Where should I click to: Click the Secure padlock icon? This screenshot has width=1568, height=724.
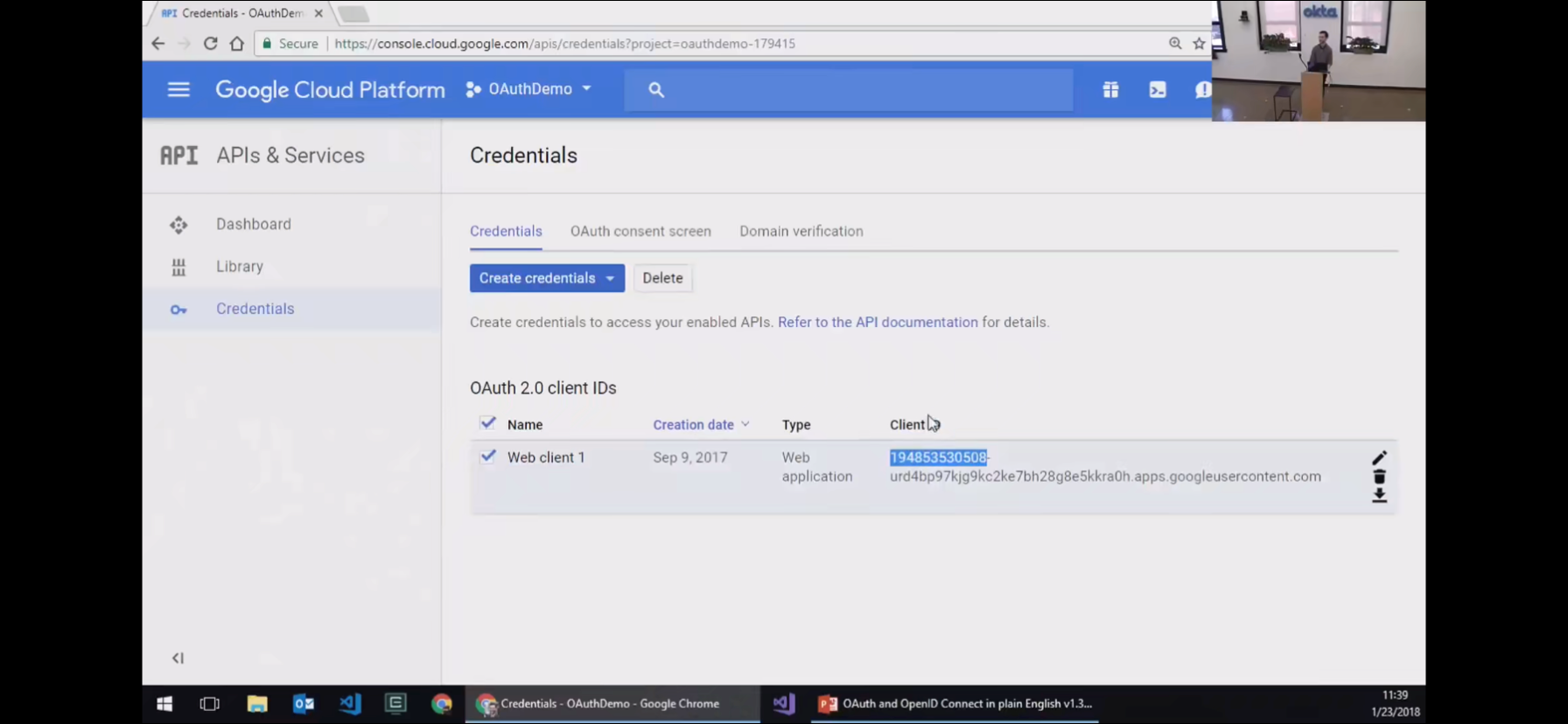[x=267, y=43]
